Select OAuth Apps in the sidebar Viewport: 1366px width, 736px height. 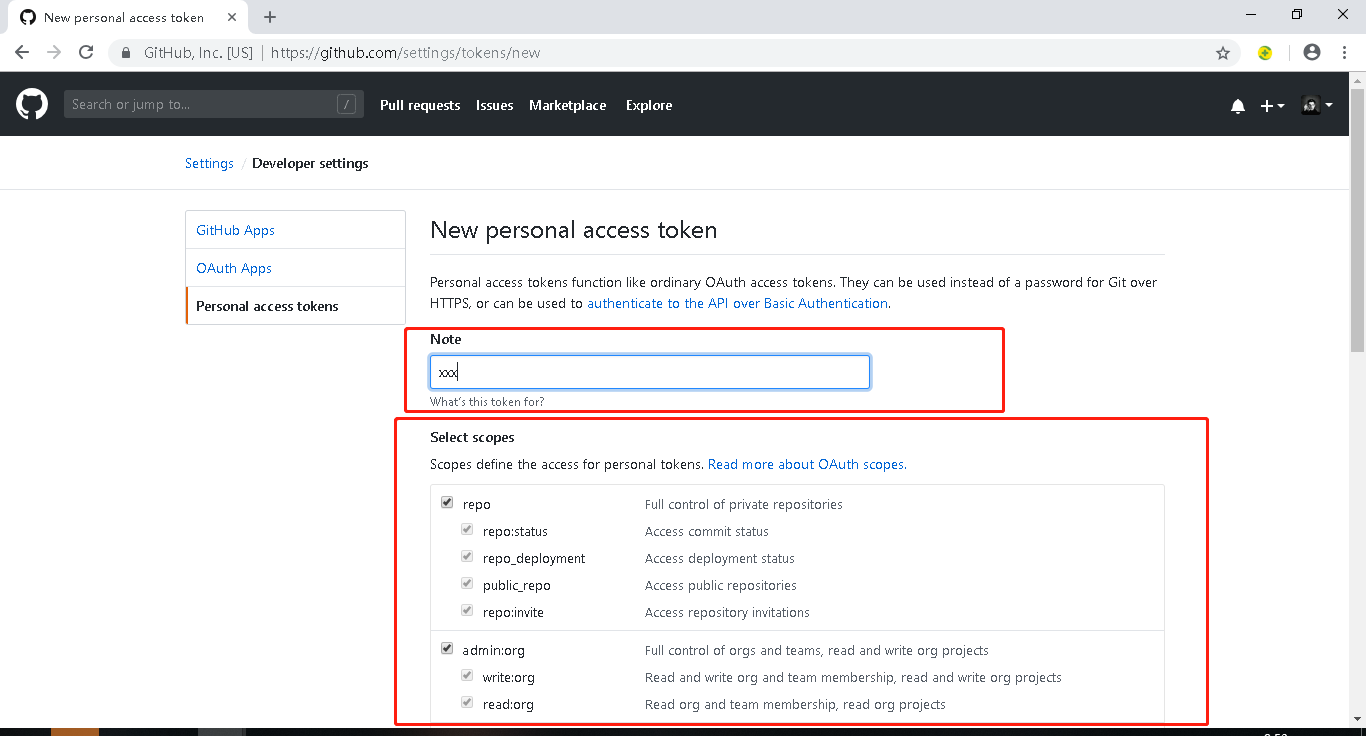pos(234,268)
